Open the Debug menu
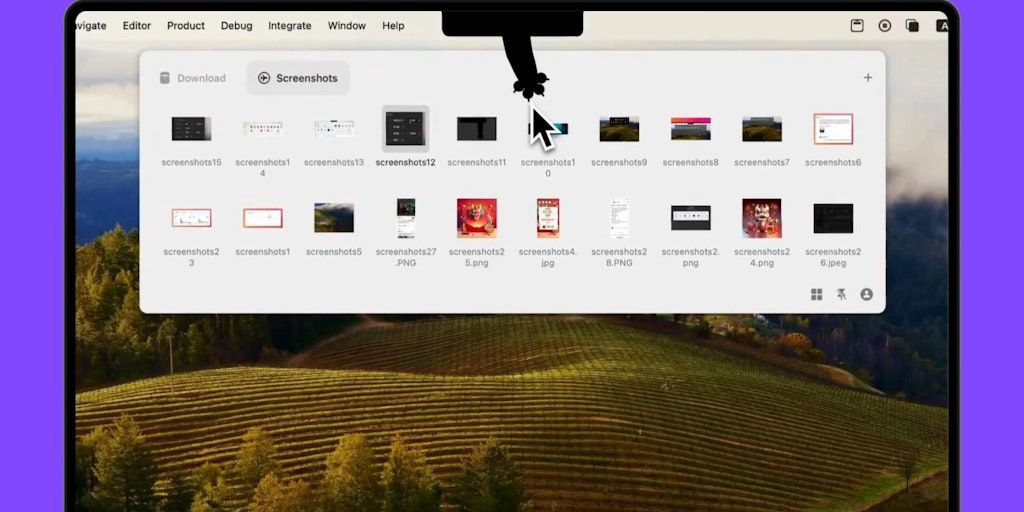The image size is (1024, 512). (x=236, y=26)
